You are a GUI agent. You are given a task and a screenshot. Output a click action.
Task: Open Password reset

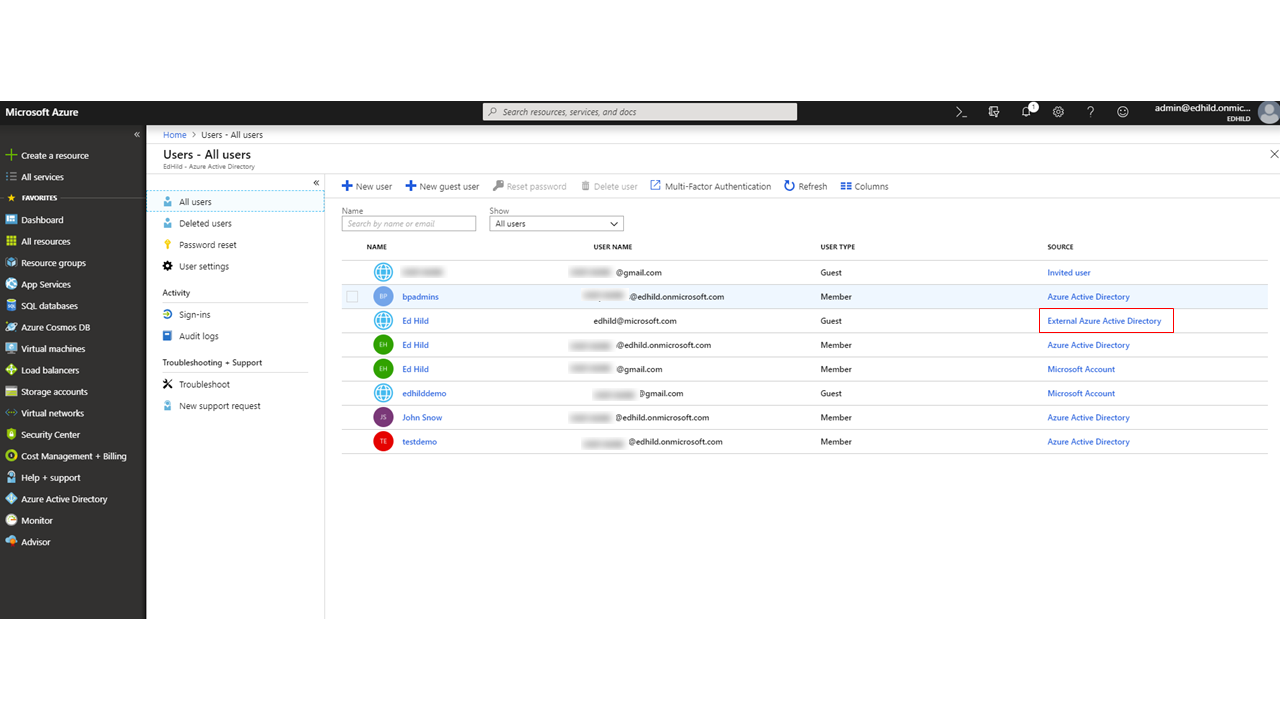pos(207,245)
